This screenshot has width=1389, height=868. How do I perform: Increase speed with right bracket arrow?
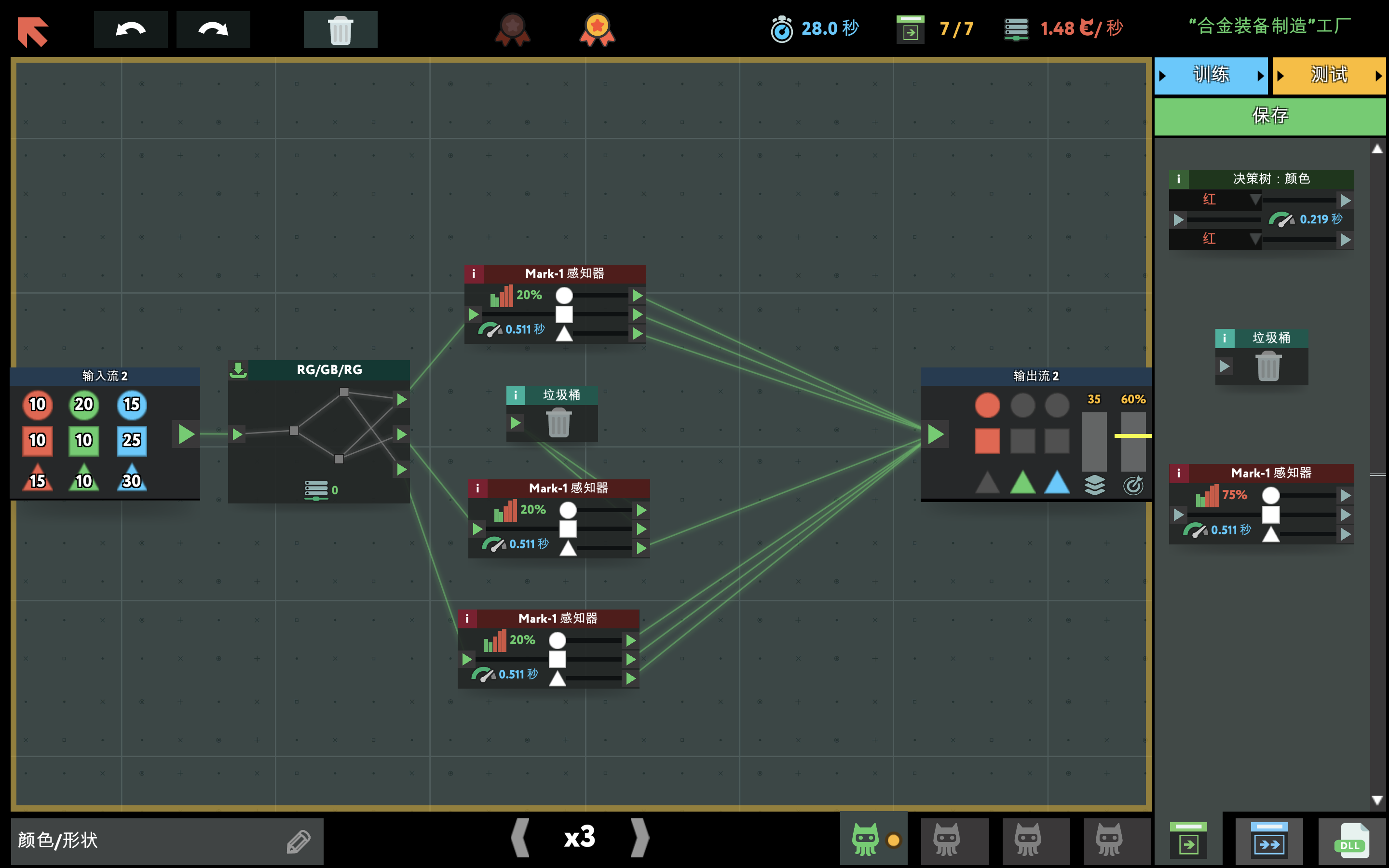tap(640, 838)
